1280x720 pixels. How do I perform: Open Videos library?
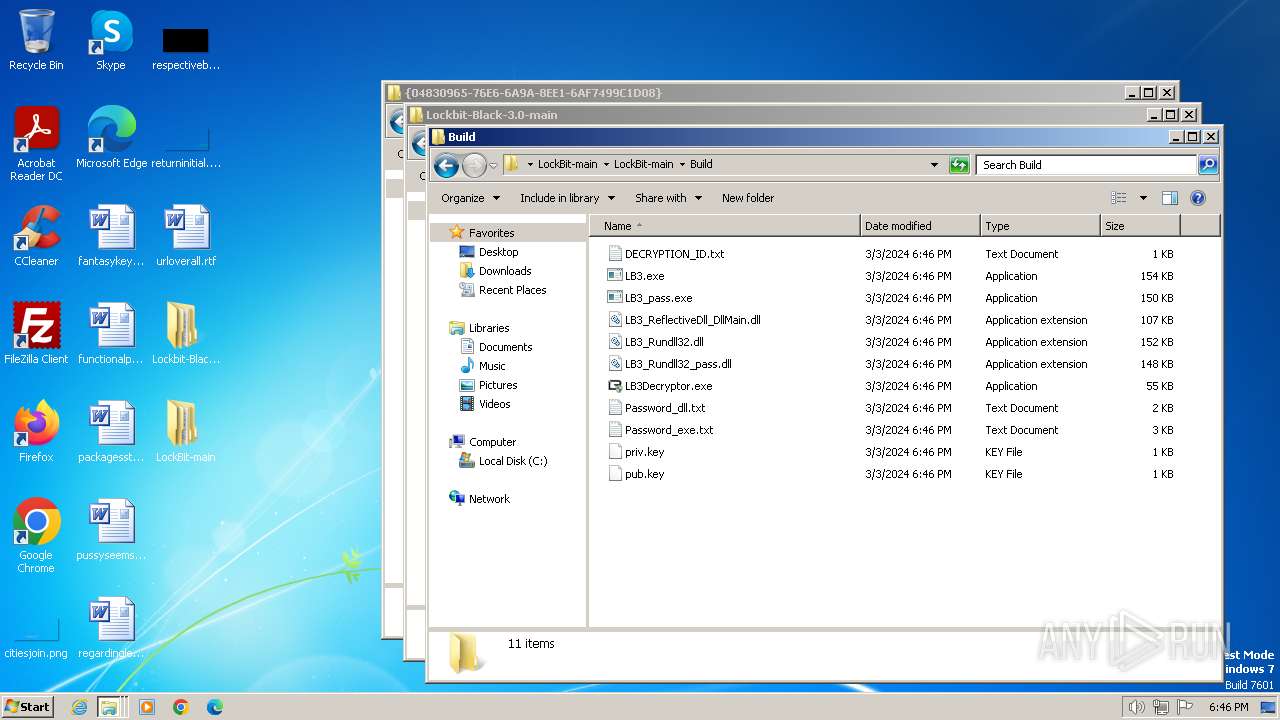coord(494,404)
